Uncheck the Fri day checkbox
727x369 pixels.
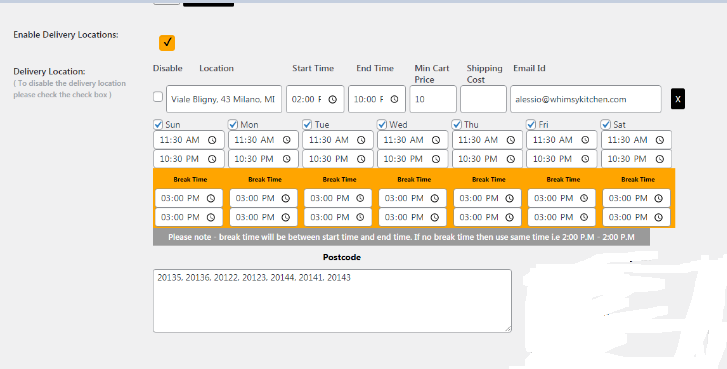pos(531,124)
